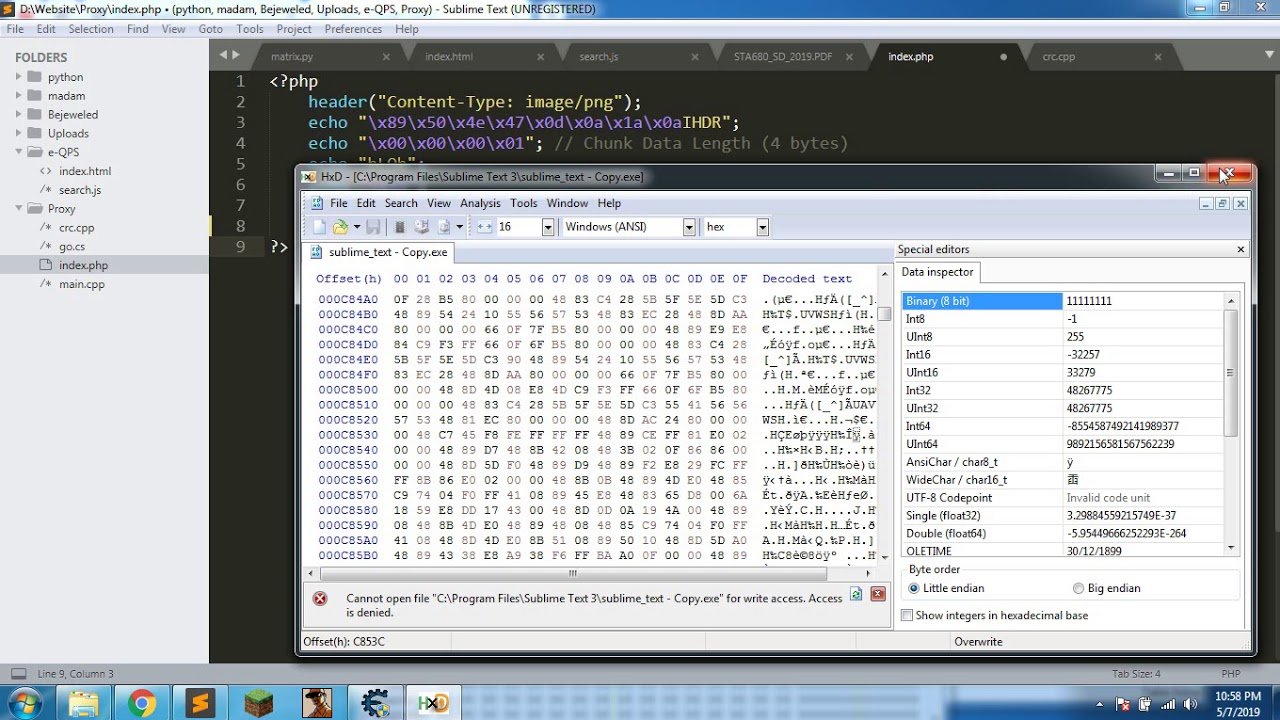The width and height of the screenshot is (1280, 720).
Task: Click hex view horizontal scrollbar thumb
Action: [573, 574]
